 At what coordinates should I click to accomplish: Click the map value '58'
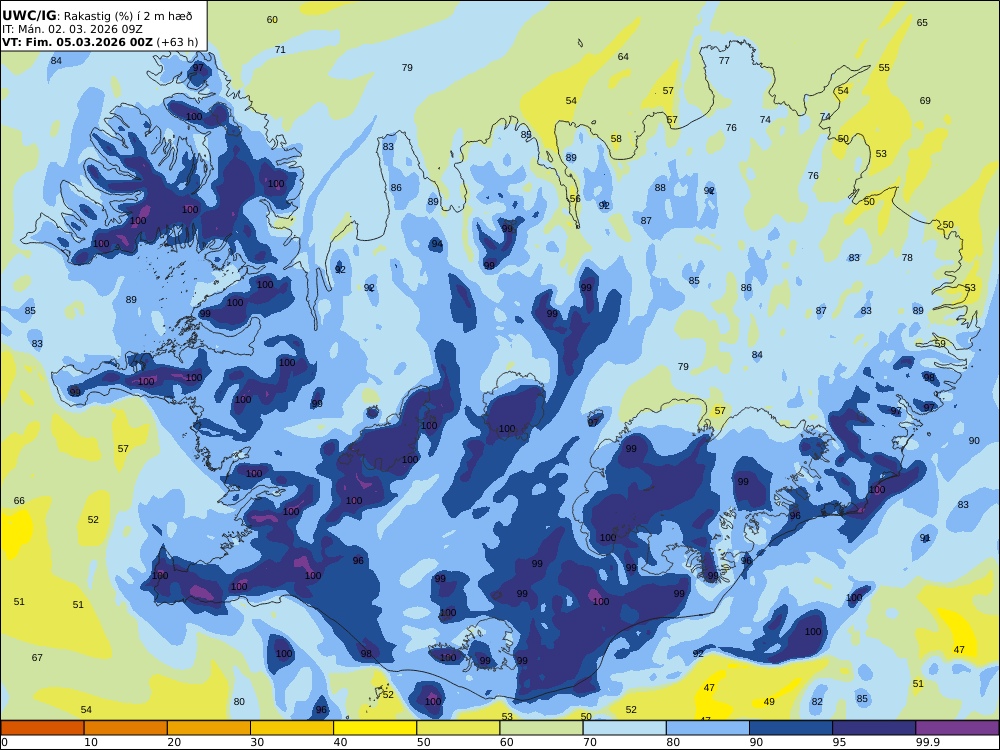pyautogui.click(x=616, y=139)
